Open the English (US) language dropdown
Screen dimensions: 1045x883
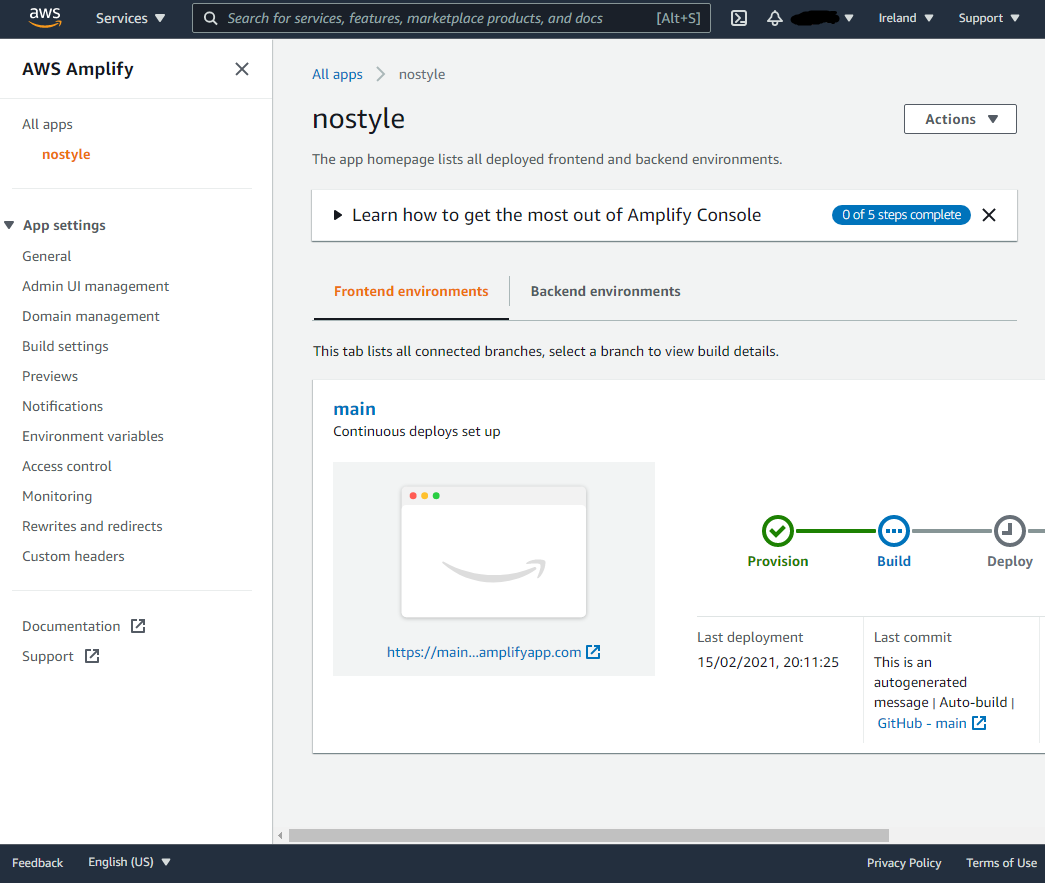tap(129, 862)
